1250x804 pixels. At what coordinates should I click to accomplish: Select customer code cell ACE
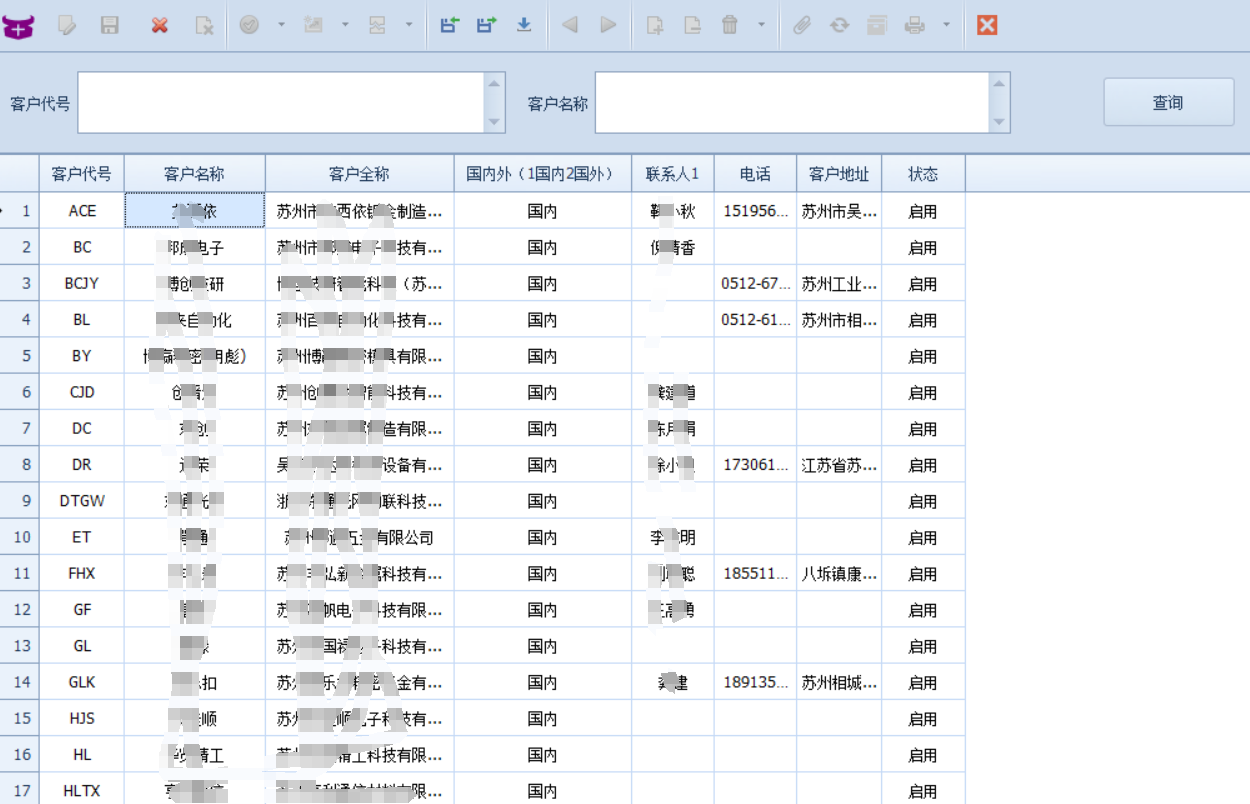[82, 211]
